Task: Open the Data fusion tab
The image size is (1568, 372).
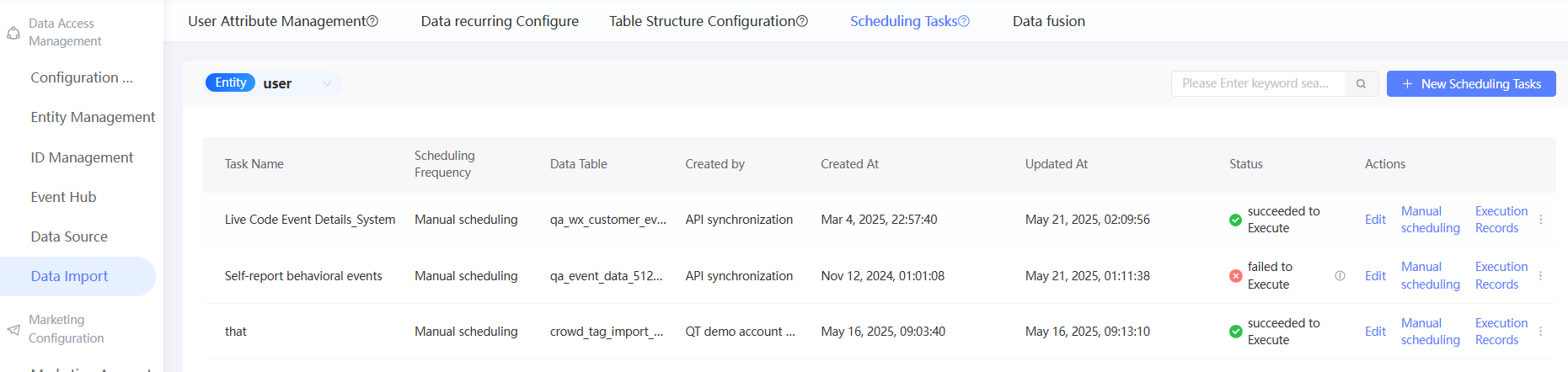Action: click(x=1048, y=21)
